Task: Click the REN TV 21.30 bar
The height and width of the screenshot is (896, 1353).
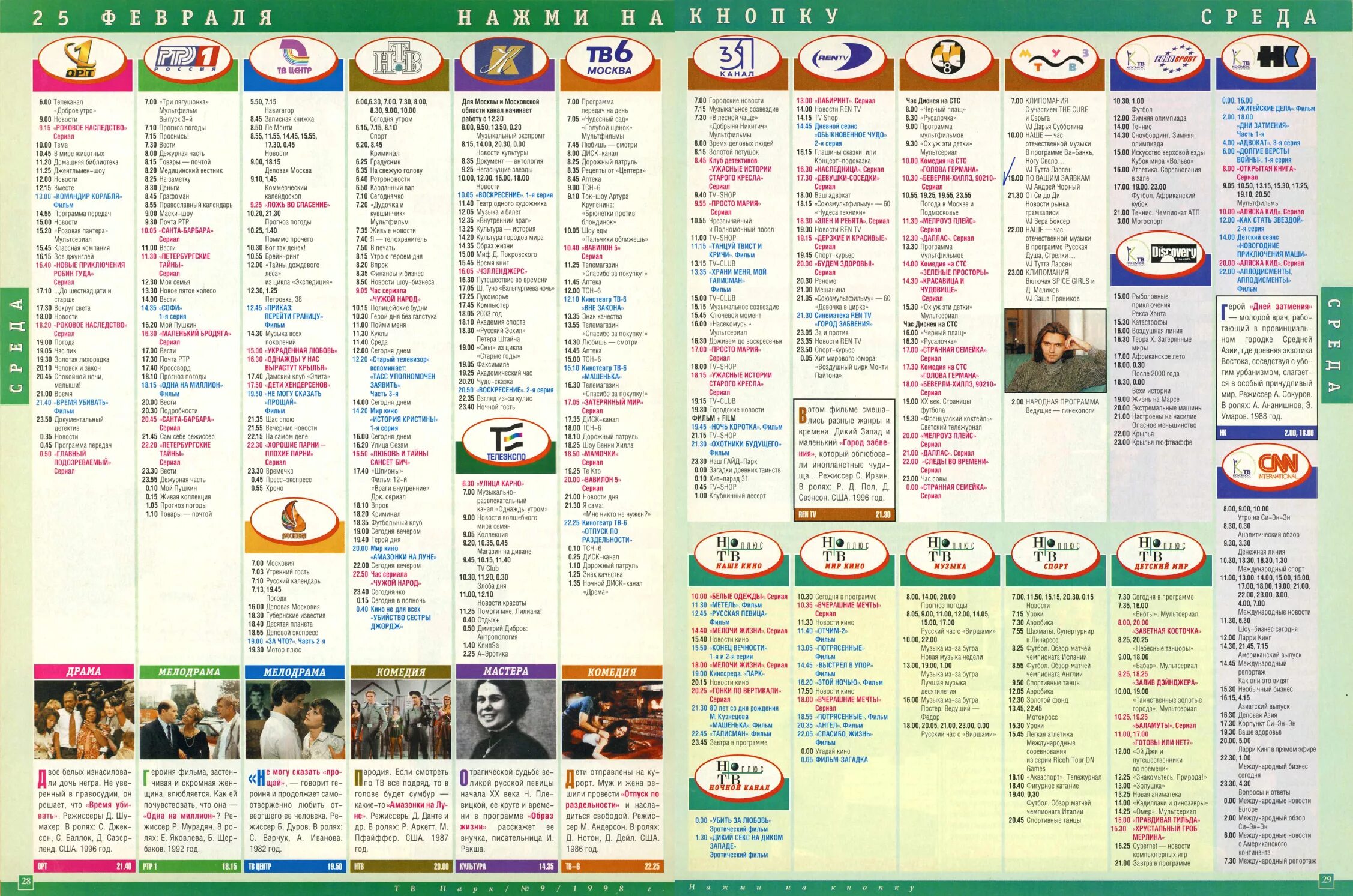Action: pyautogui.click(x=844, y=514)
